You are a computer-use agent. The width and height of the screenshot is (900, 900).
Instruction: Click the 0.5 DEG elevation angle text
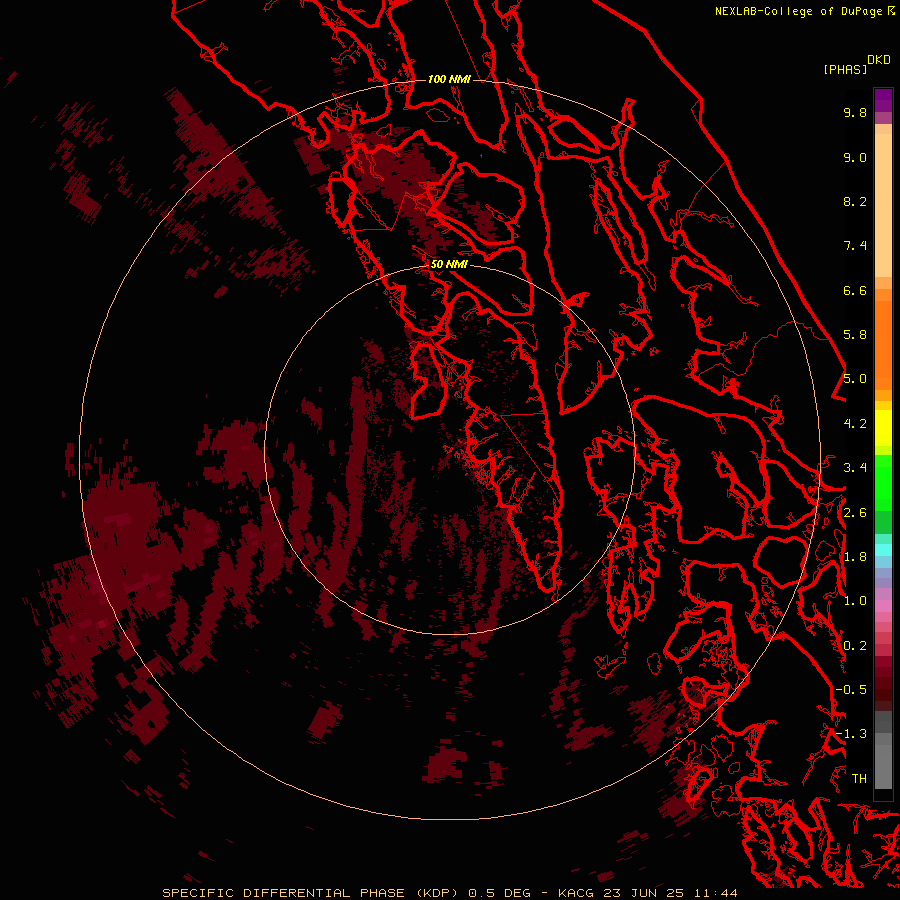(499, 893)
